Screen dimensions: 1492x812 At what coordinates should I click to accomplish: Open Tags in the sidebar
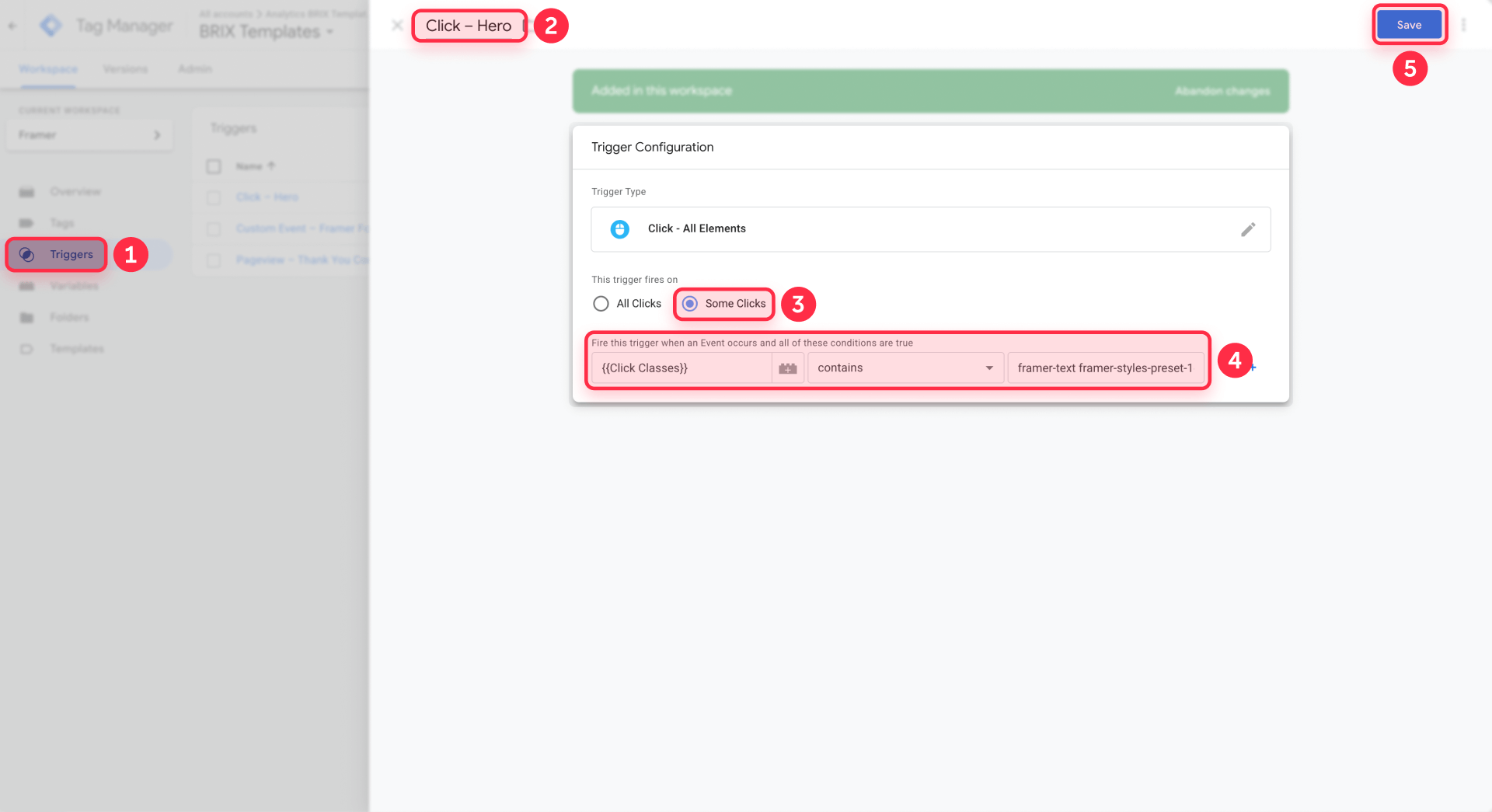(x=62, y=223)
